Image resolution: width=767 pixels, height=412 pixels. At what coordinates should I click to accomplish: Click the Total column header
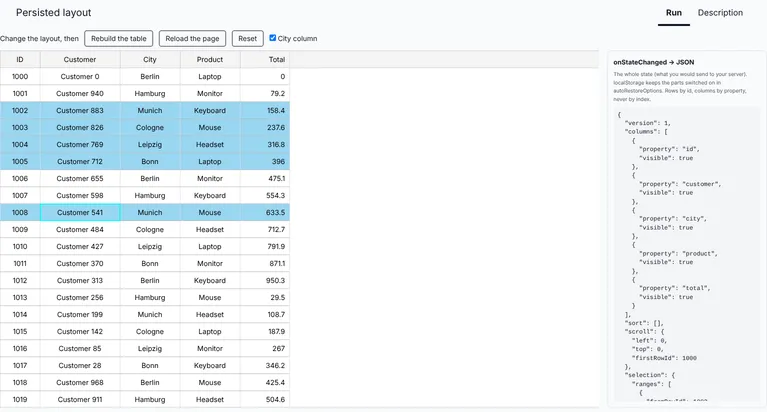[265, 59]
